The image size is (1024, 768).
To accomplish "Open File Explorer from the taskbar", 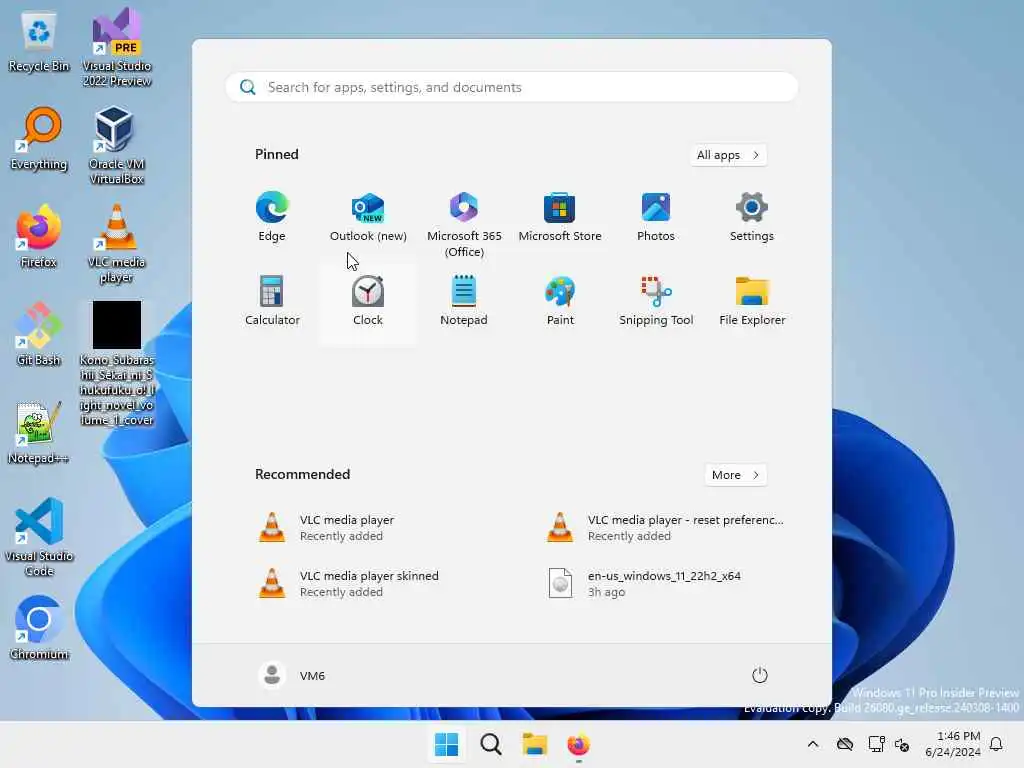I will [x=534, y=744].
